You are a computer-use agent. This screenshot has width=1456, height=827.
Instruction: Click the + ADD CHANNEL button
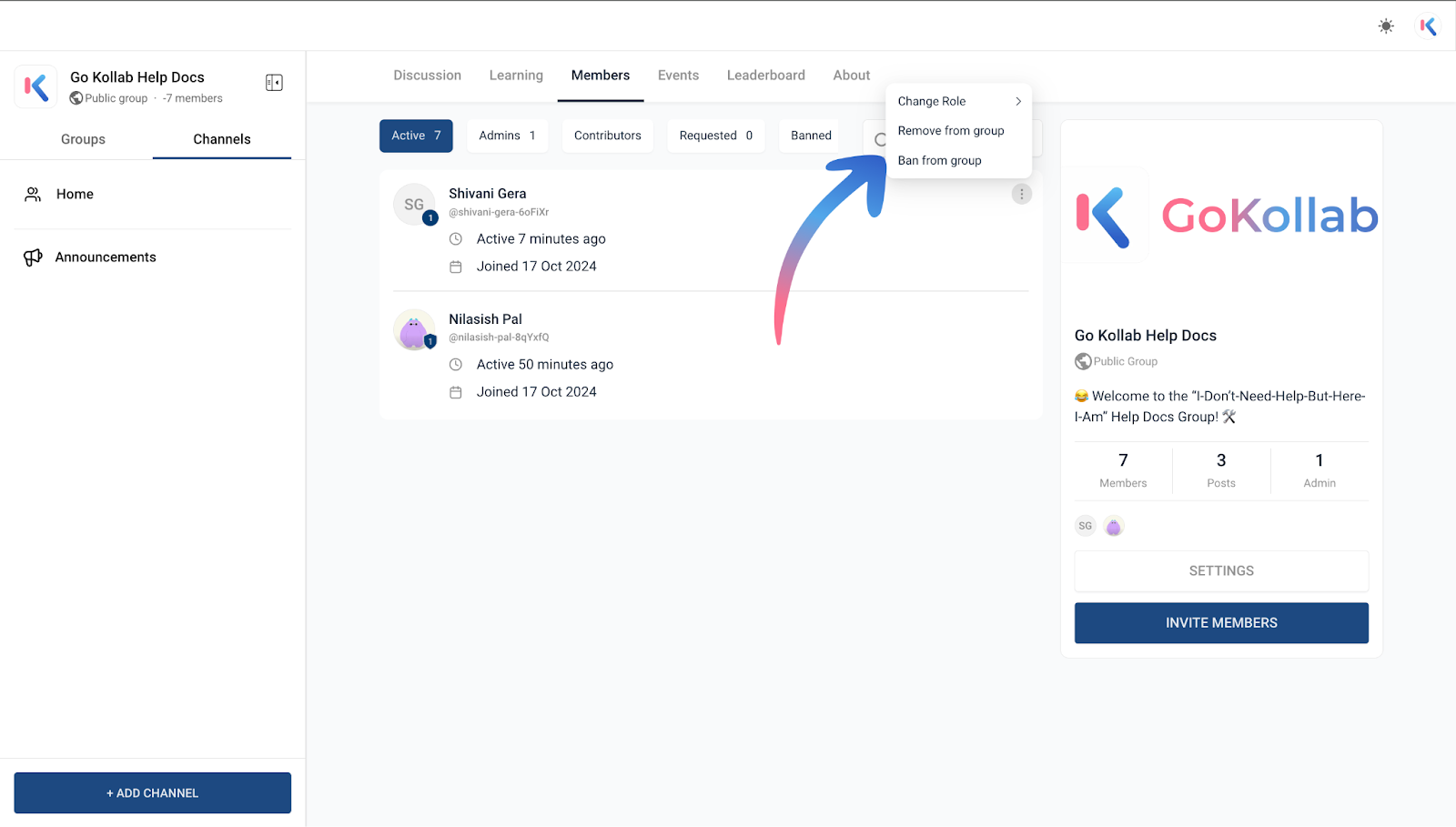(153, 793)
